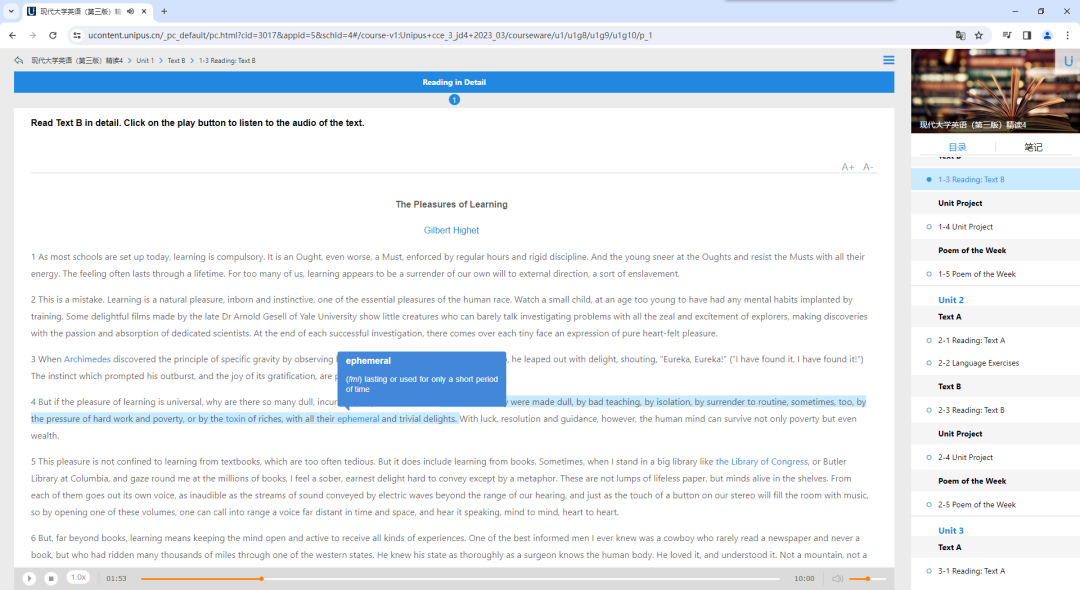Open the Archimedes link in paragraph 3
This screenshot has height=590, width=1080.
point(88,359)
